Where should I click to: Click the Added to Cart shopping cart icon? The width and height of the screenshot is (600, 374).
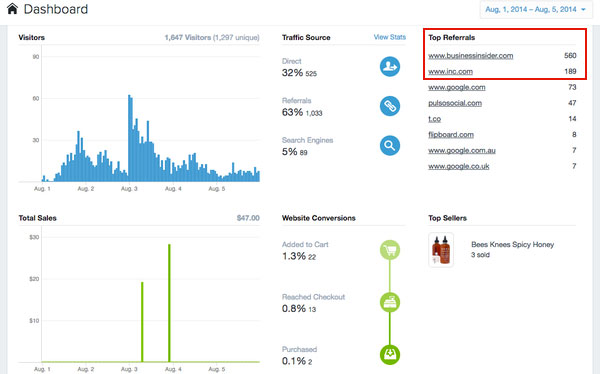point(390,250)
